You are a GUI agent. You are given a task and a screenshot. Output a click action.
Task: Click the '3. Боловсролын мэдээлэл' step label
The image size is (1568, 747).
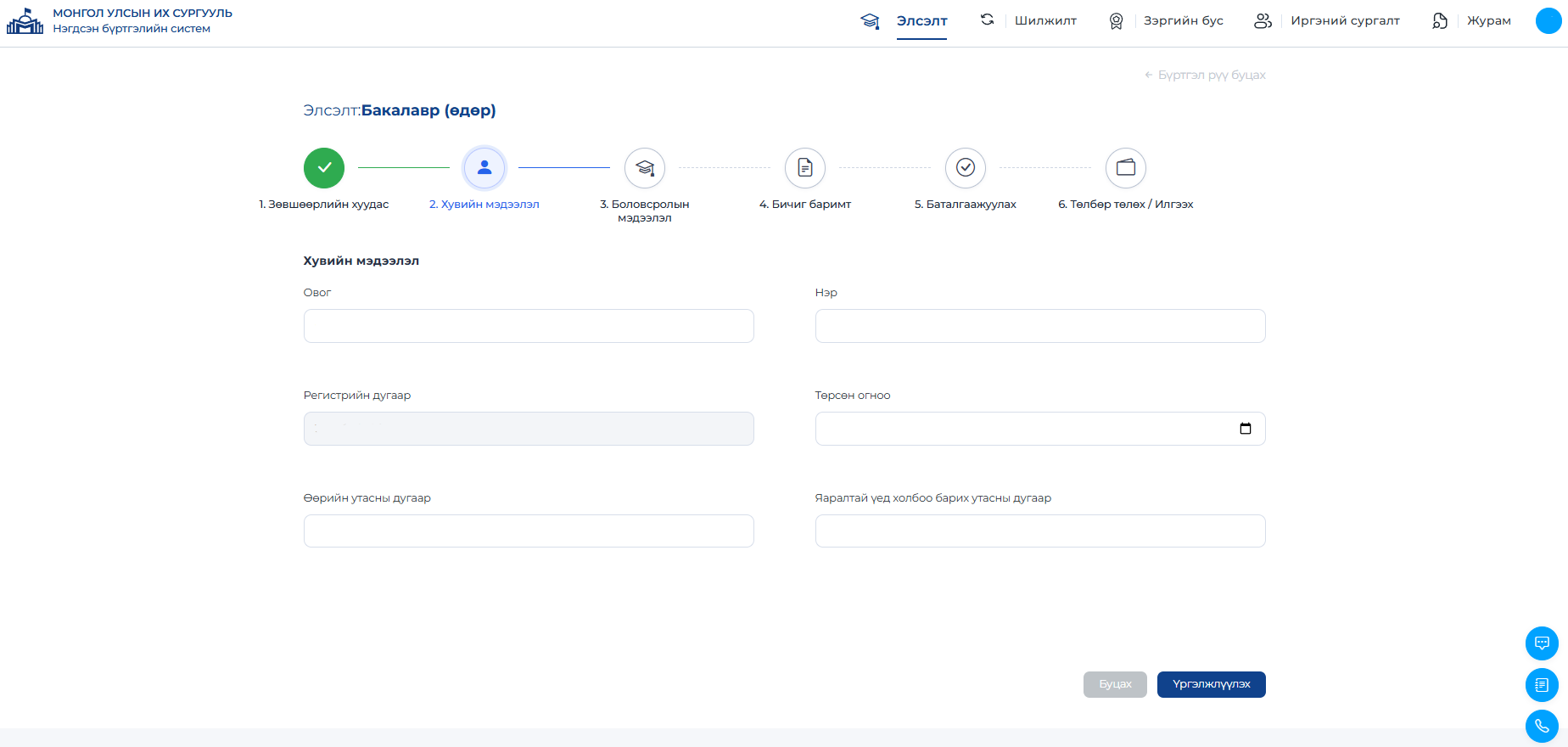[x=645, y=211]
